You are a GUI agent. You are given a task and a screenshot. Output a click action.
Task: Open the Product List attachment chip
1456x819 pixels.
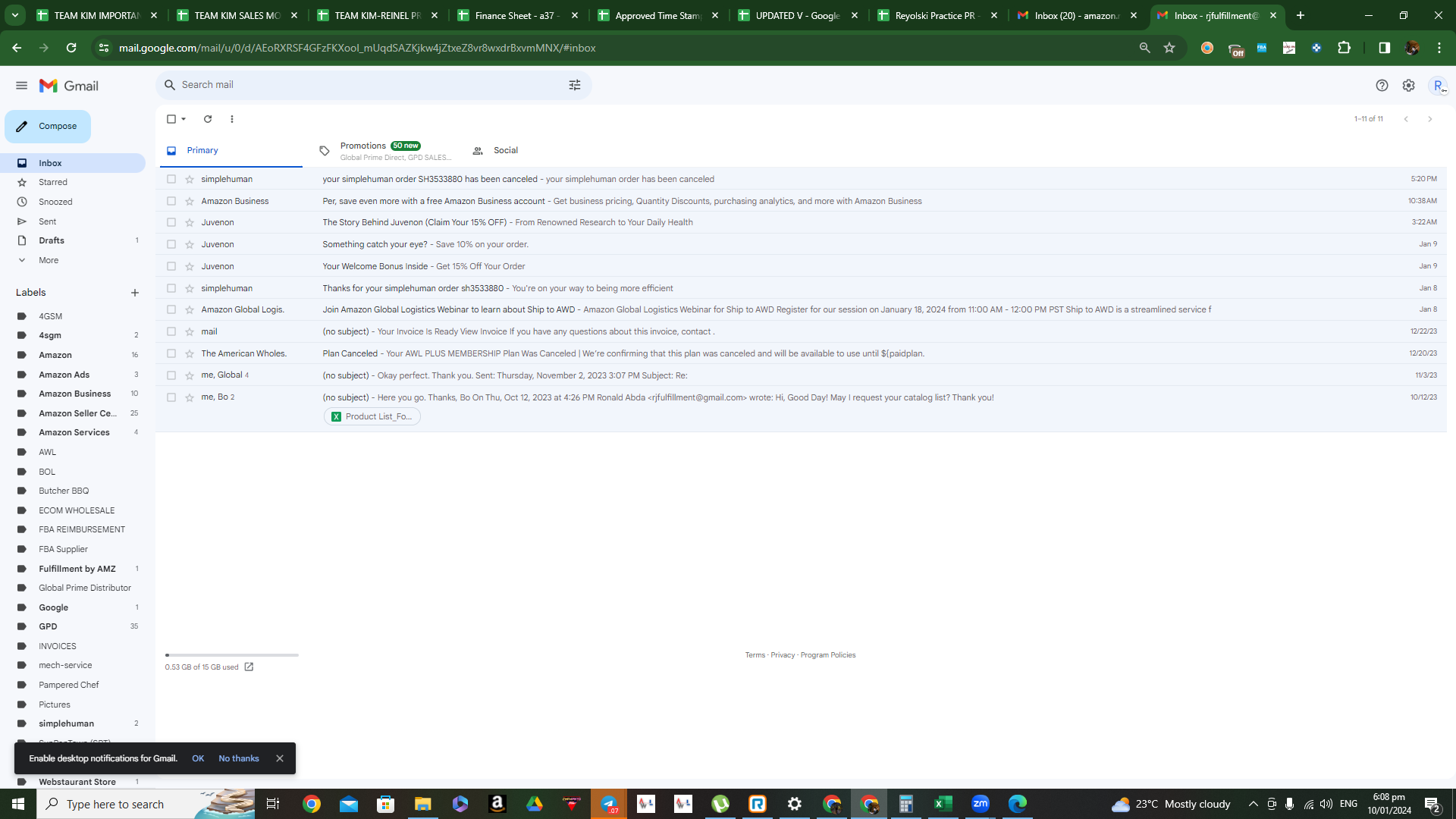click(x=372, y=416)
